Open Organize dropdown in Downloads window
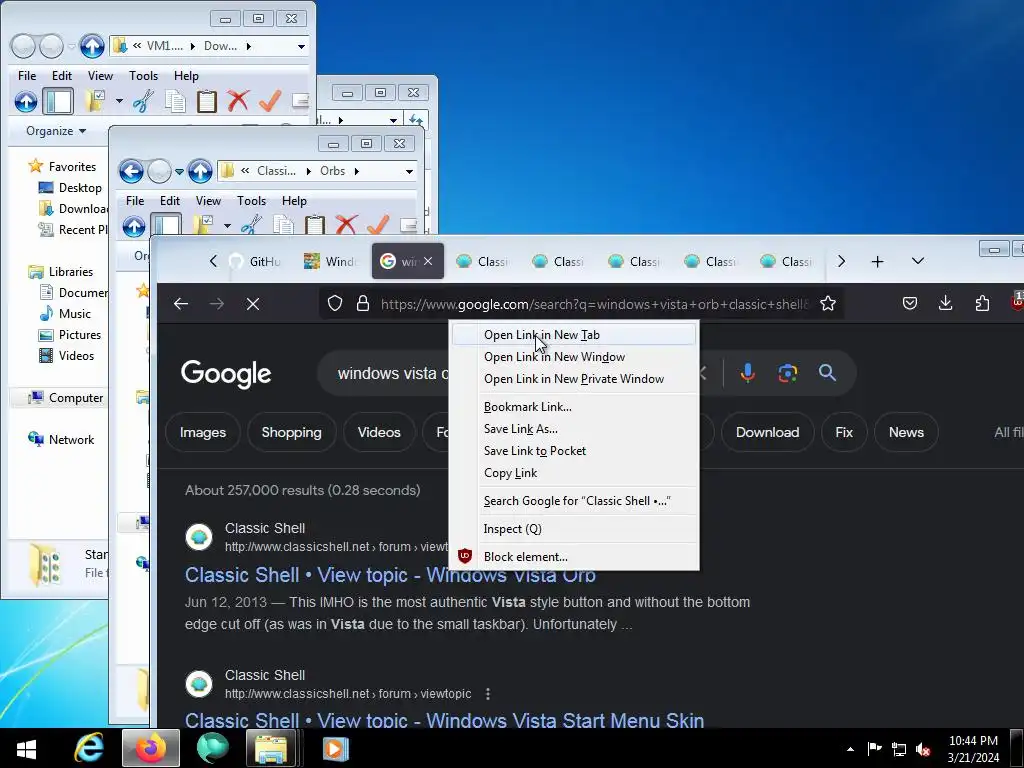1024x768 pixels. click(56, 131)
